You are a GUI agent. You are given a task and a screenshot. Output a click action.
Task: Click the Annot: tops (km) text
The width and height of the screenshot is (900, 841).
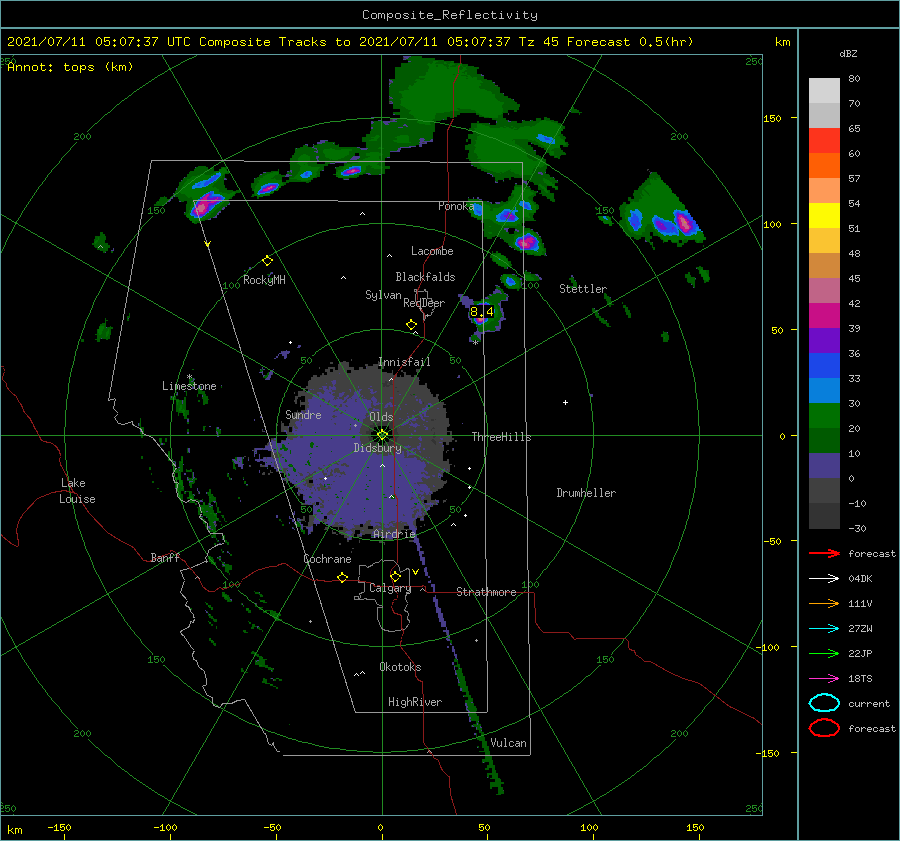click(70, 67)
